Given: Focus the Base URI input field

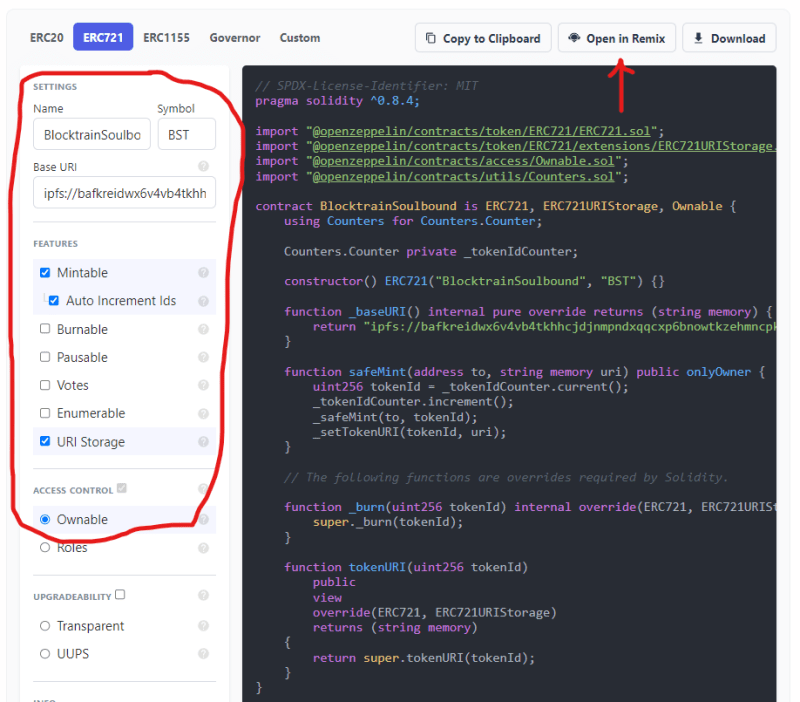Looking at the screenshot, I should pyautogui.click(x=124, y=192).
